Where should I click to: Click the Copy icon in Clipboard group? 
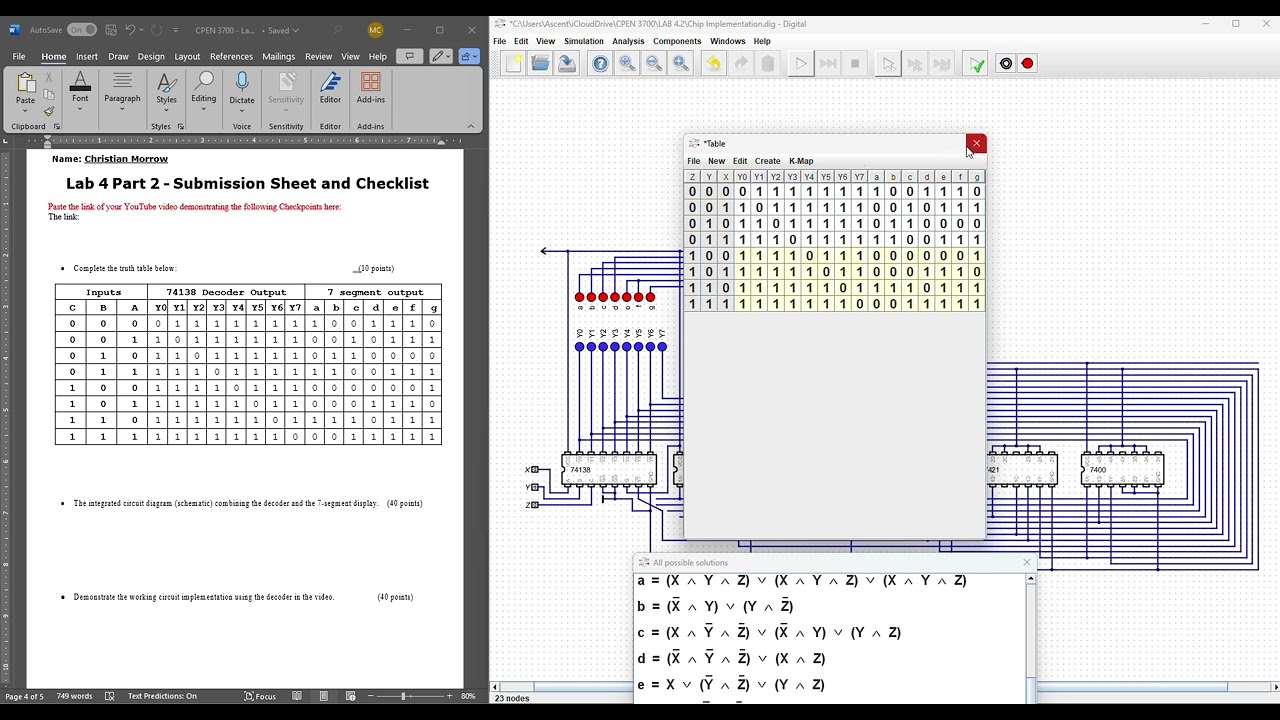[x=49, y=95]
